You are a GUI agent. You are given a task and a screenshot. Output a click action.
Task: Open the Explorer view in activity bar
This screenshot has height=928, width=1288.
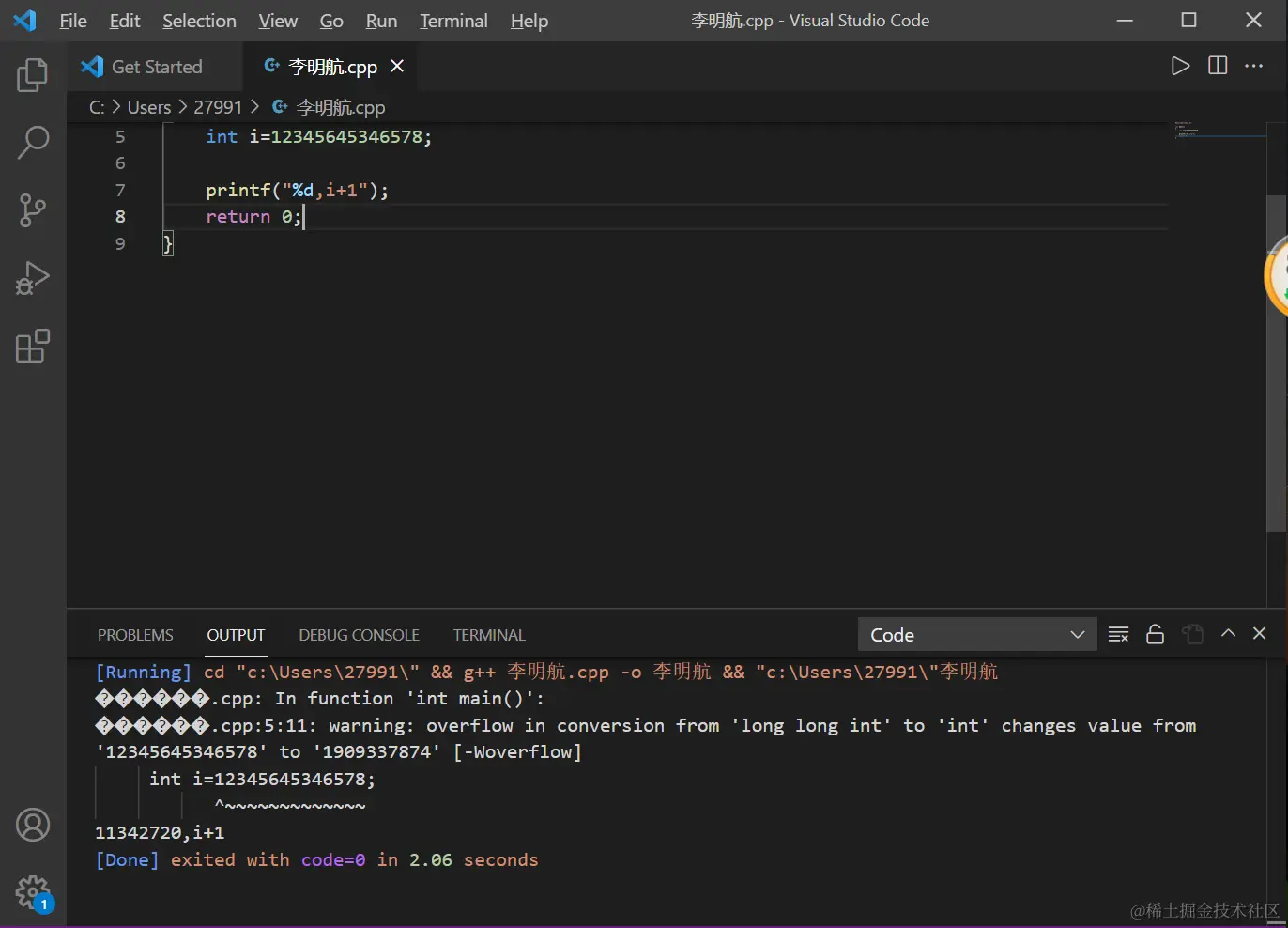tap(33, 75)
